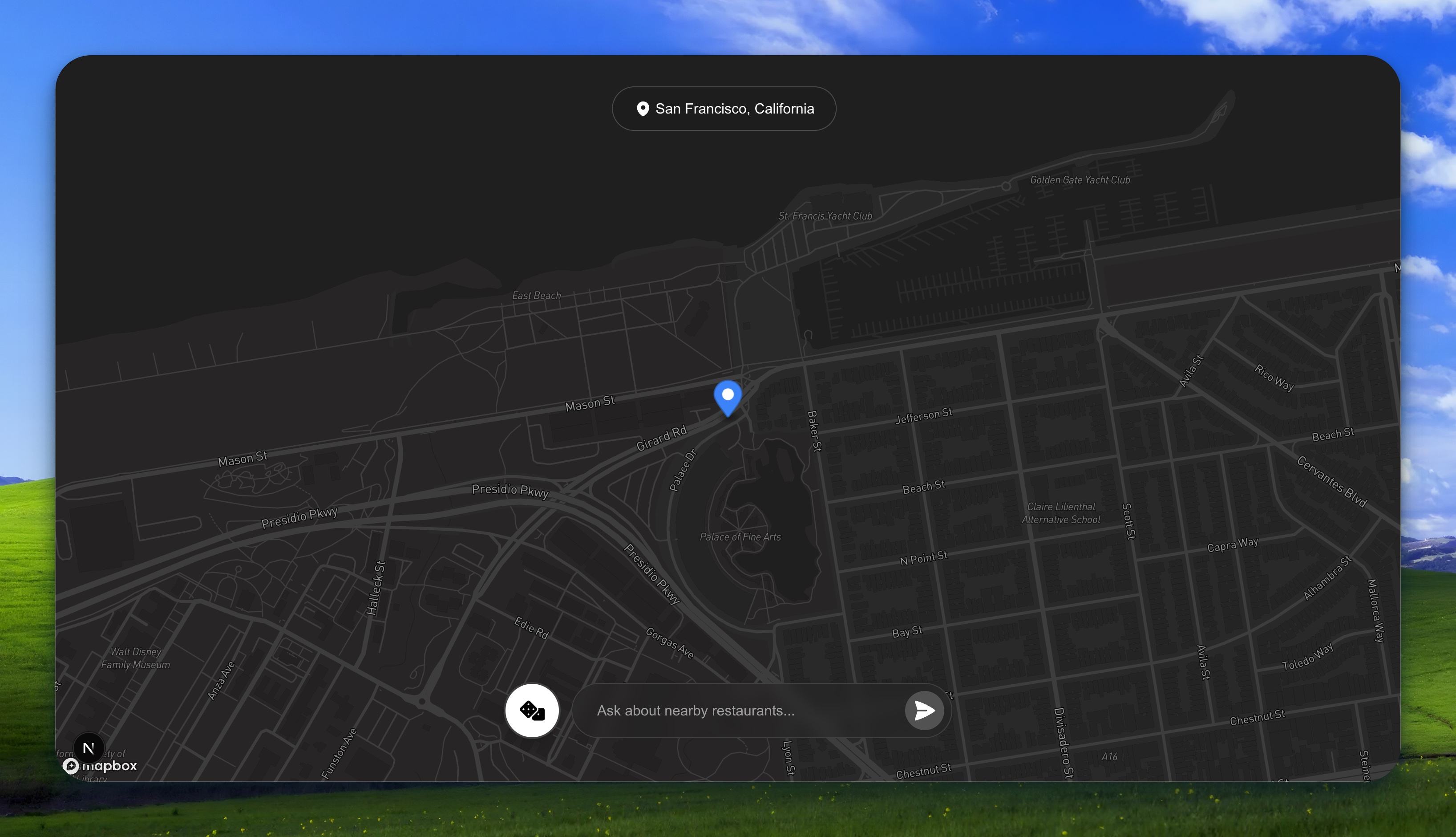The height and width of the screenshot is (837, 1456).
Task: Click the Jefferson St street label
Action: click(x=923, y=416)
